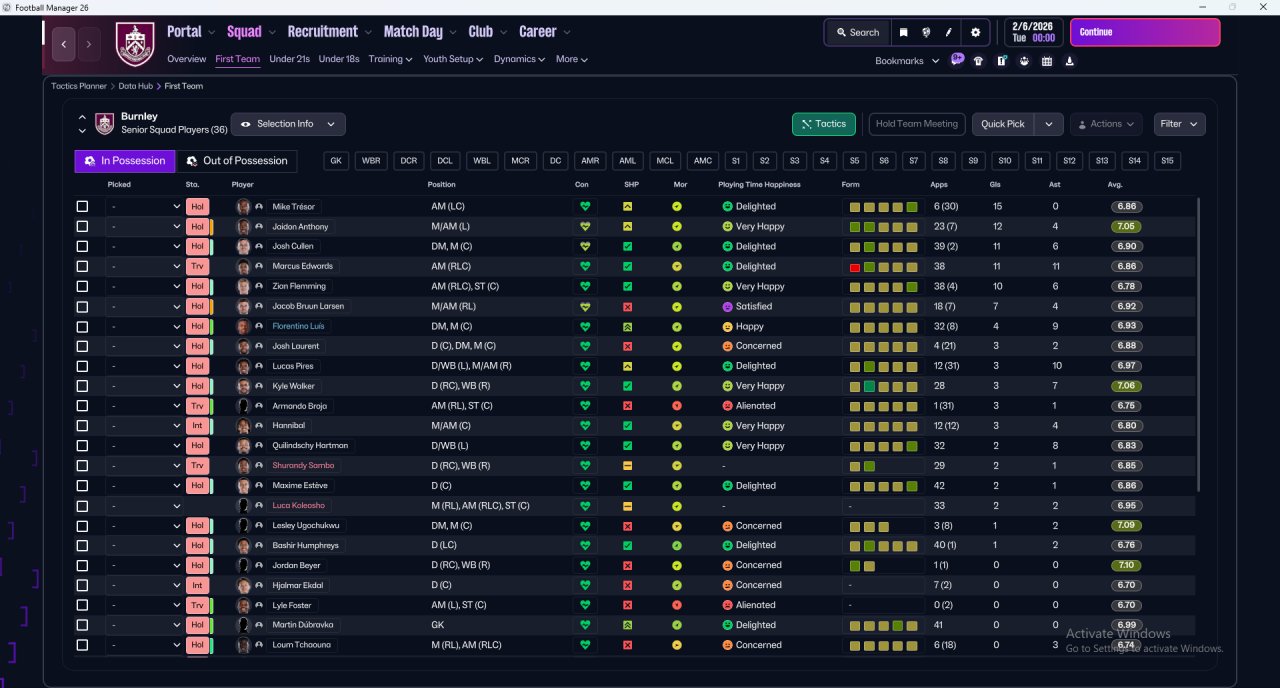Open the Selection Info dropdown
This screenshot has width=1280, height=688.
(x=288, y=124)
